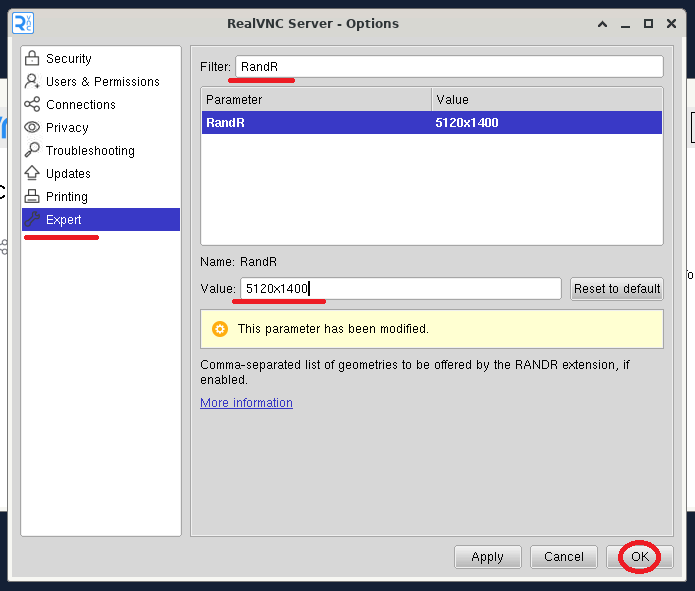The width and height of the screenshot is (695, 591).
Task: Click the RealVNC logo icon in title bar
Action: tap(23, 23)
